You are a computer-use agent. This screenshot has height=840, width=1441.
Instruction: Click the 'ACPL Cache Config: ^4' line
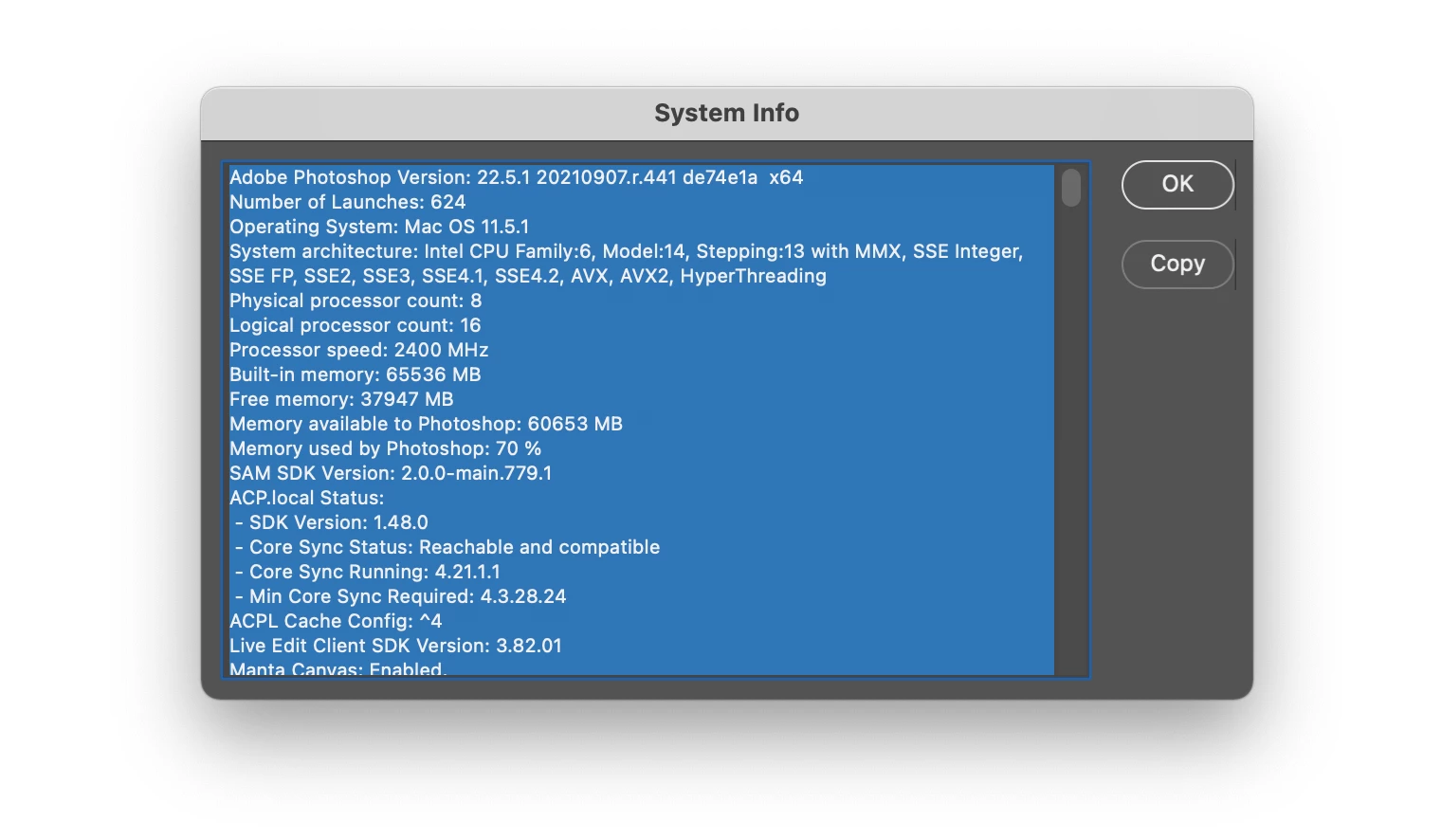(336, 621)
